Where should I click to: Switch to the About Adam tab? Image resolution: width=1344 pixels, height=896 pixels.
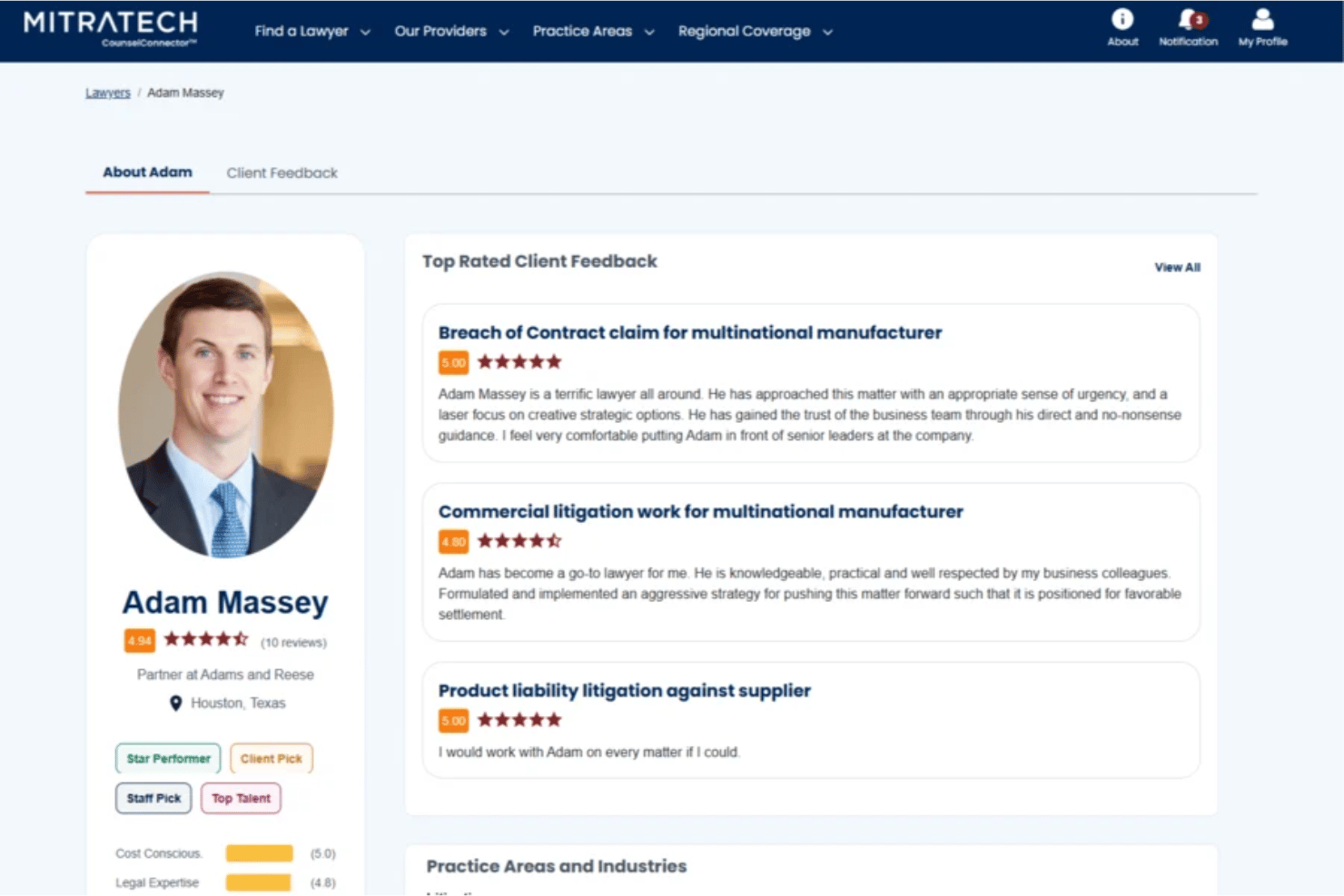click(147, 172)
